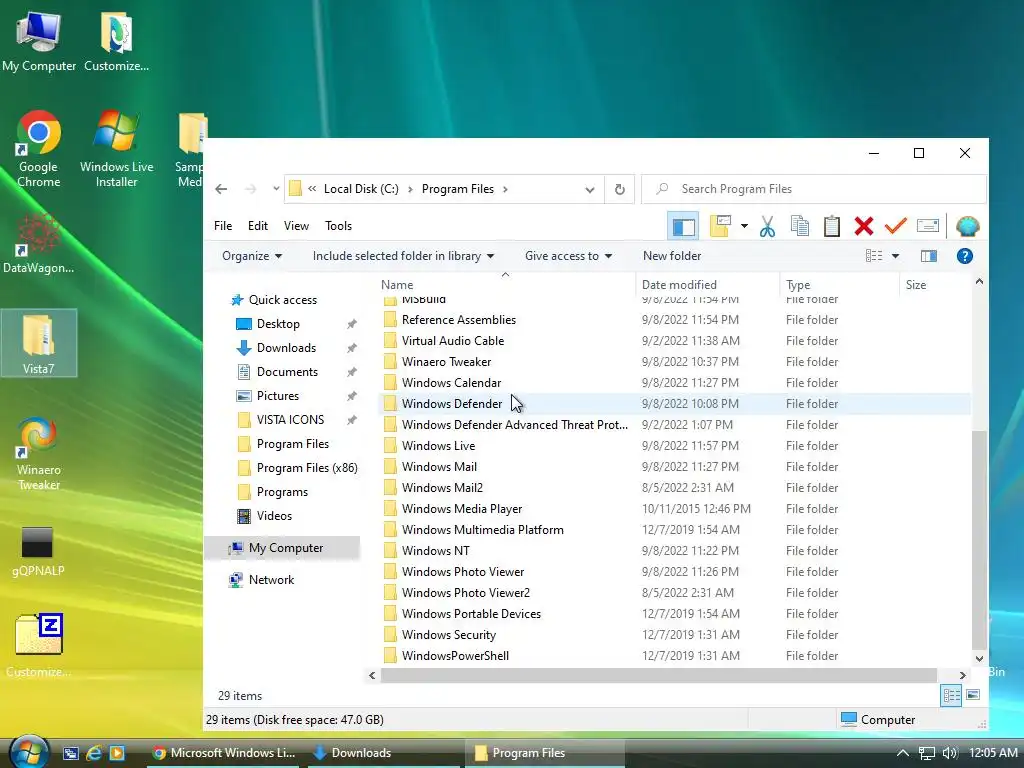
Task: Click the Back navigation arrow
Action: click(221, 189)
